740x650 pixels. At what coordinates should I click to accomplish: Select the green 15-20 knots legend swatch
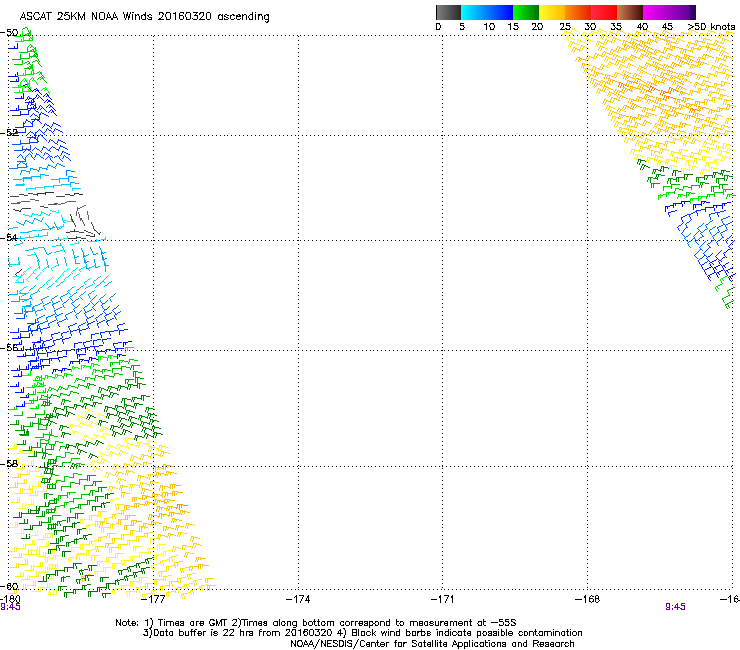coord(526,12)
